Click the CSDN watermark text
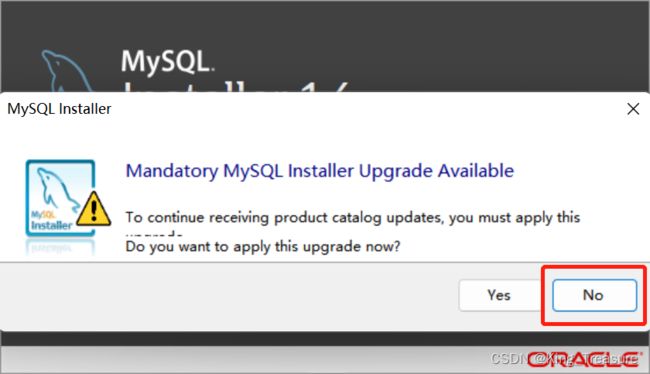 (x=564, y=358)
